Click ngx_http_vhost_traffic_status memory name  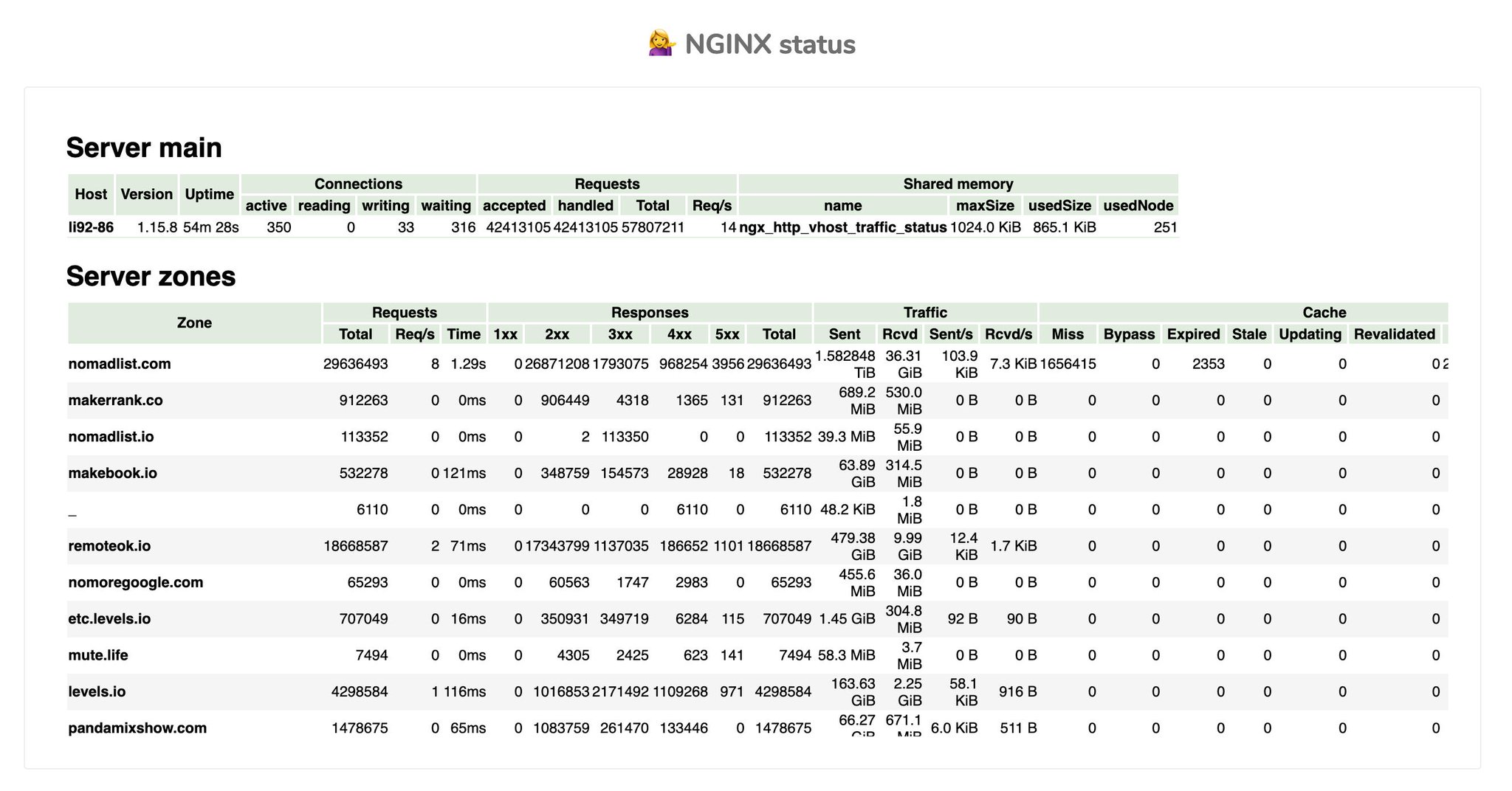843,227
